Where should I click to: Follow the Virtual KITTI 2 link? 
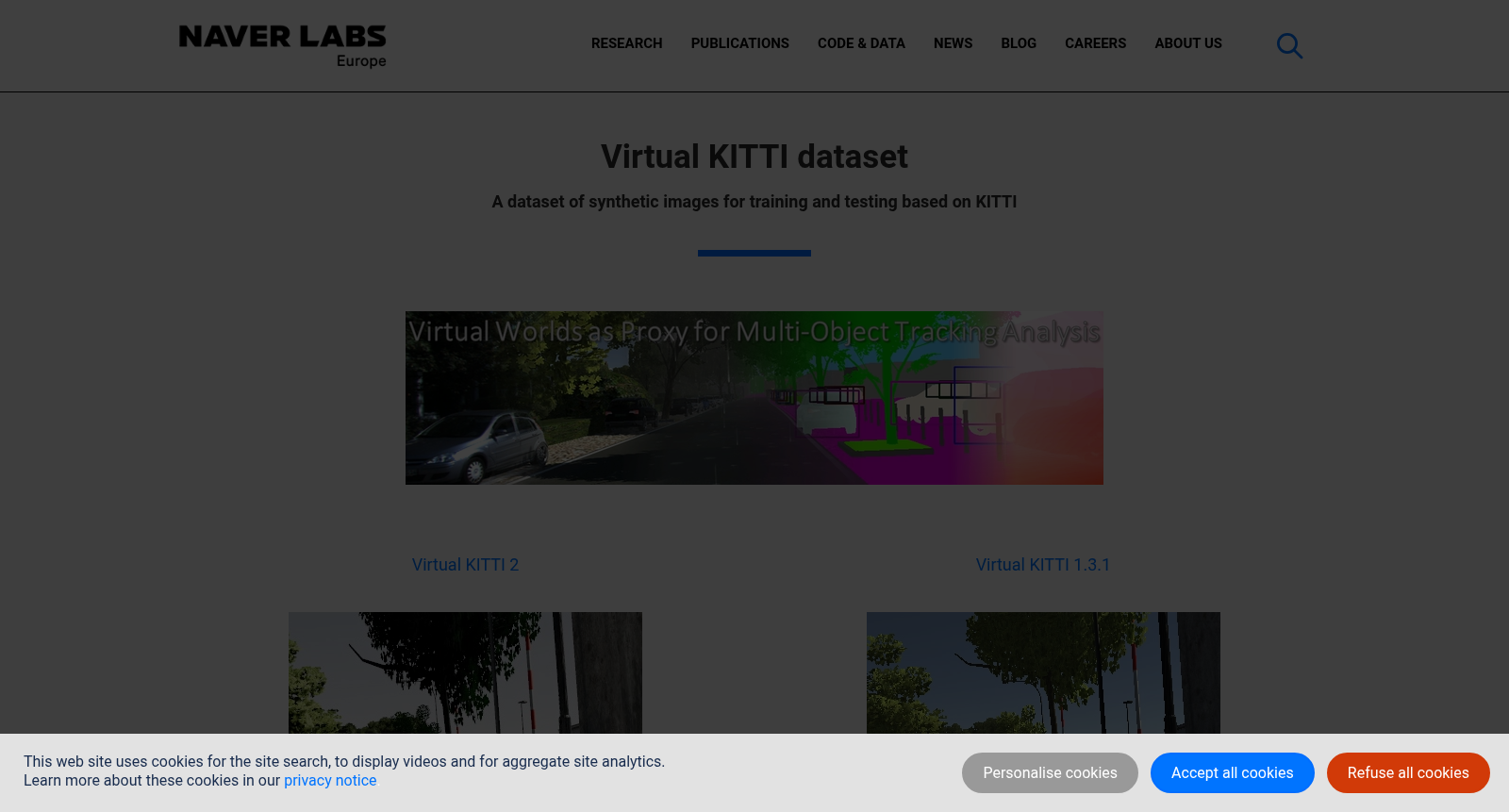point(465,565)
